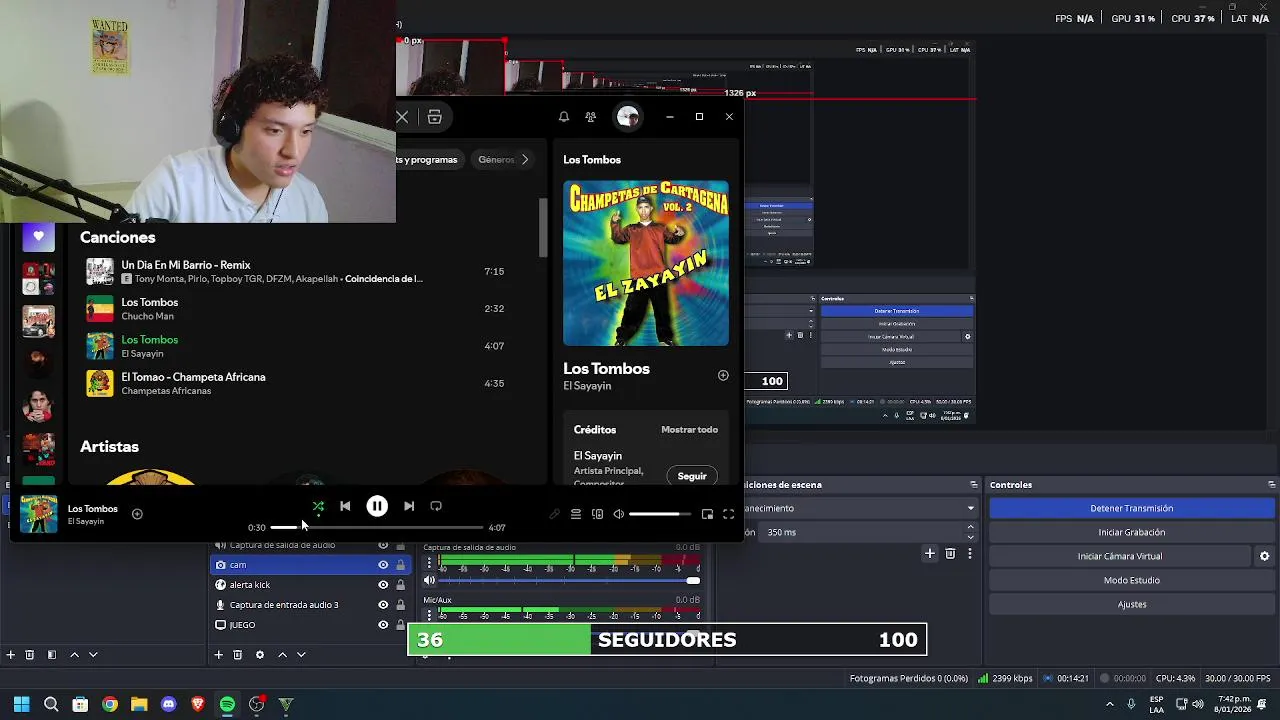Delete the selected source with trash icon
Viewport: 1280px width, 720px height.
click(237, 655)
